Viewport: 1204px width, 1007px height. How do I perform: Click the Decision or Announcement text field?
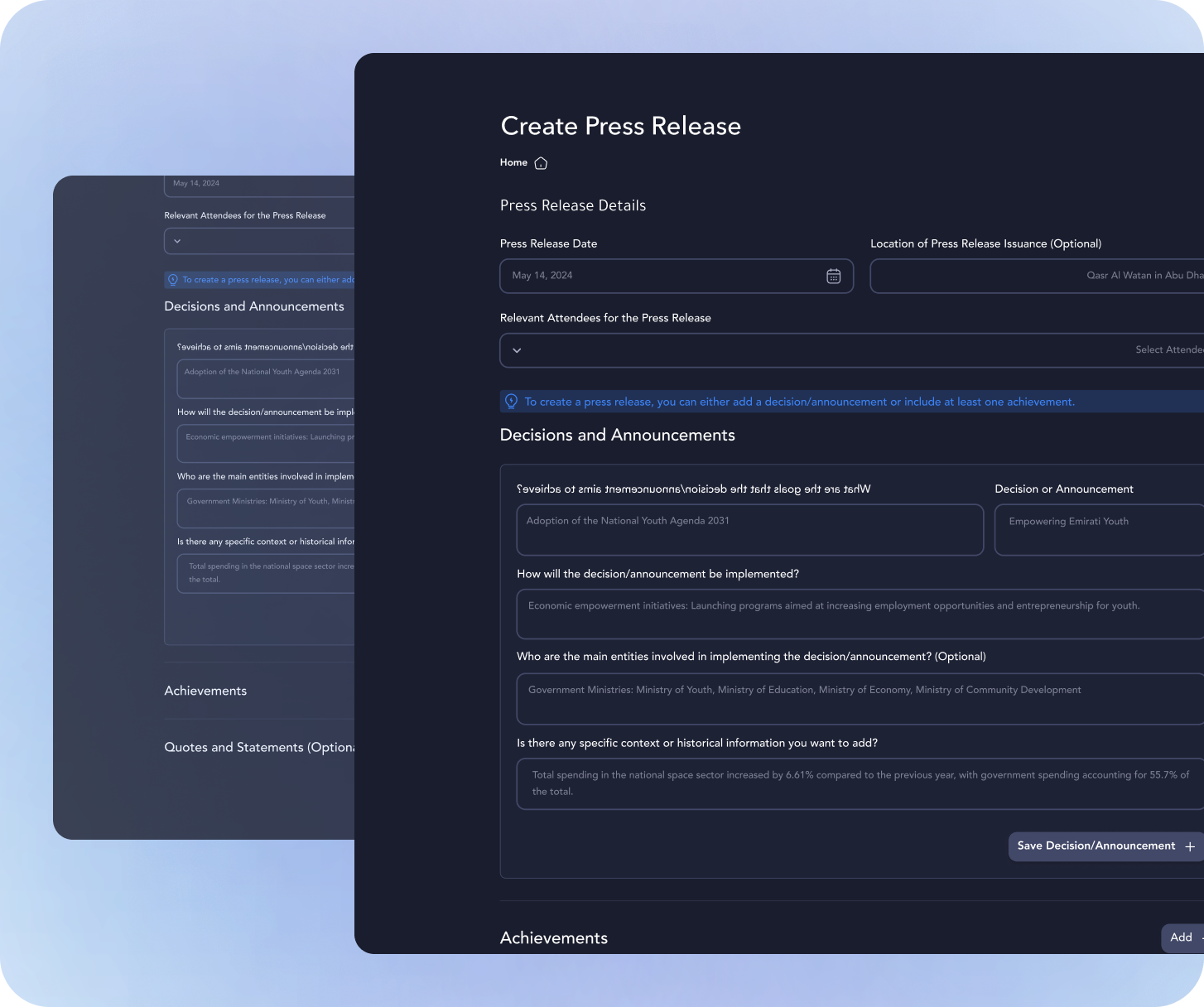tap(1098, 530)
